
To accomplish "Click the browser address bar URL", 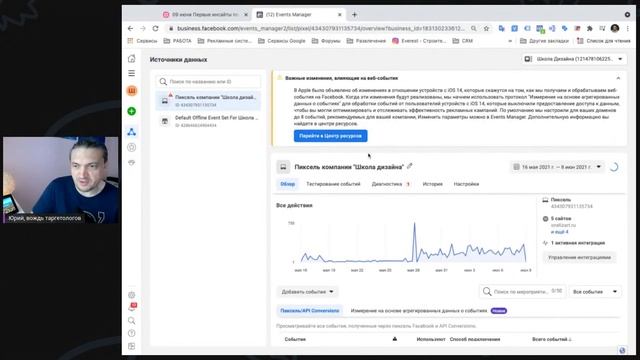I will pyautogui.click(x=320, y=29).
